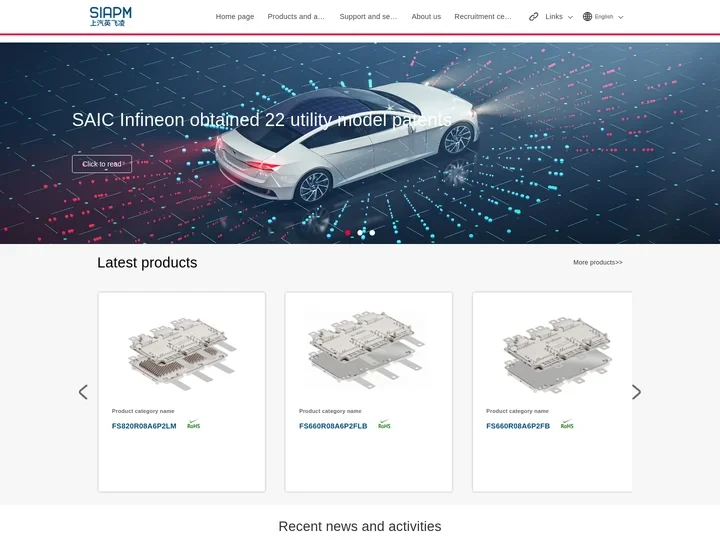Open the Products and applications menu
Image resolution: width=720 pixels, height=540 pixels.
[296, 17]
